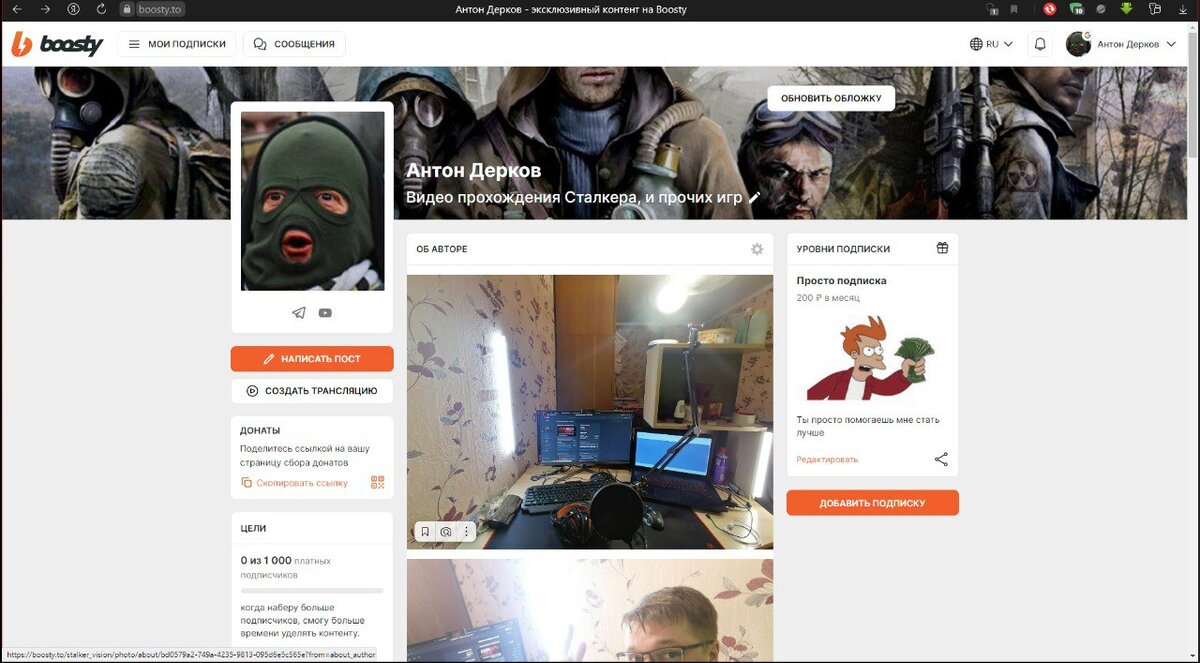Click the Просто подписка title
This screenshot has height=663, width=1200.
[841, 281]
